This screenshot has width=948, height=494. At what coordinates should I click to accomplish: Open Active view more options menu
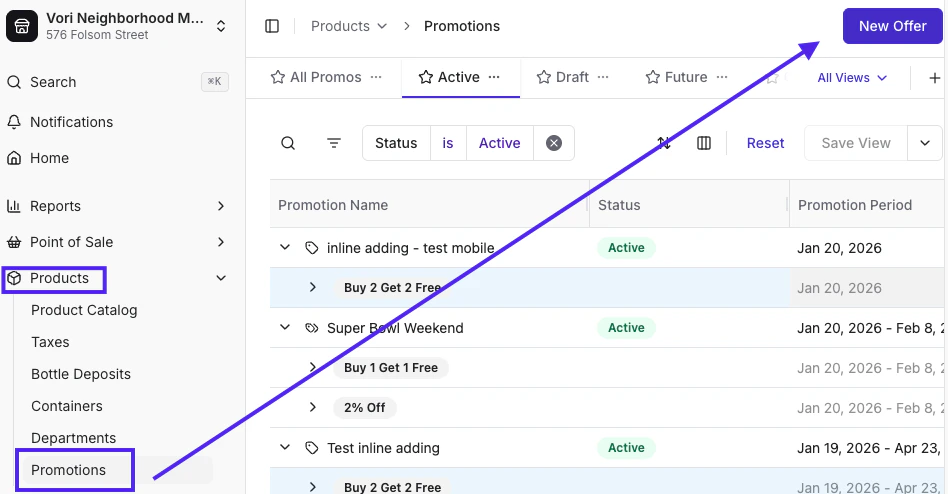click(494, 77)
